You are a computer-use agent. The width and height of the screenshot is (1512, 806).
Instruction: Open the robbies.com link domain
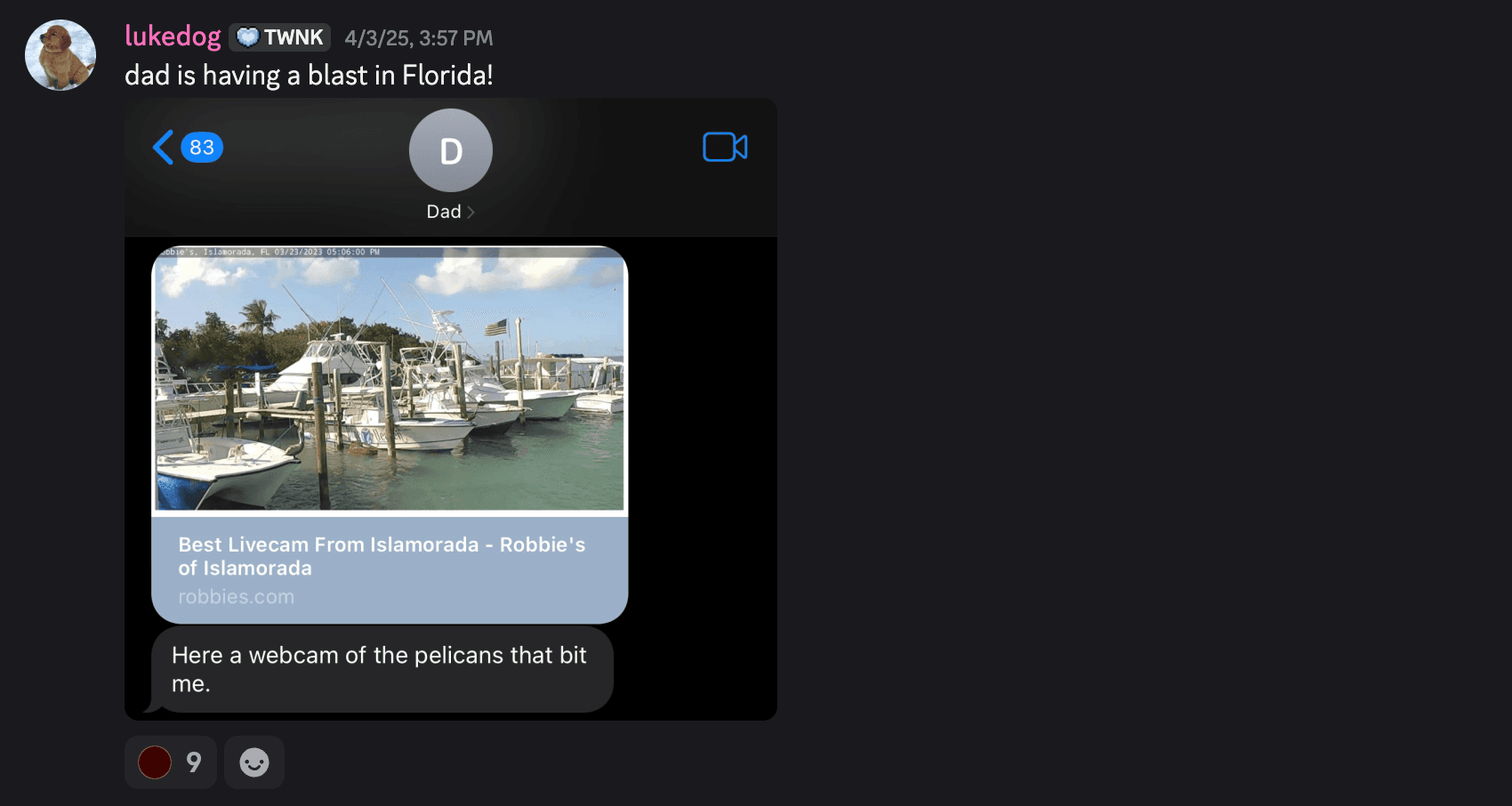click(x=236, y=597)
